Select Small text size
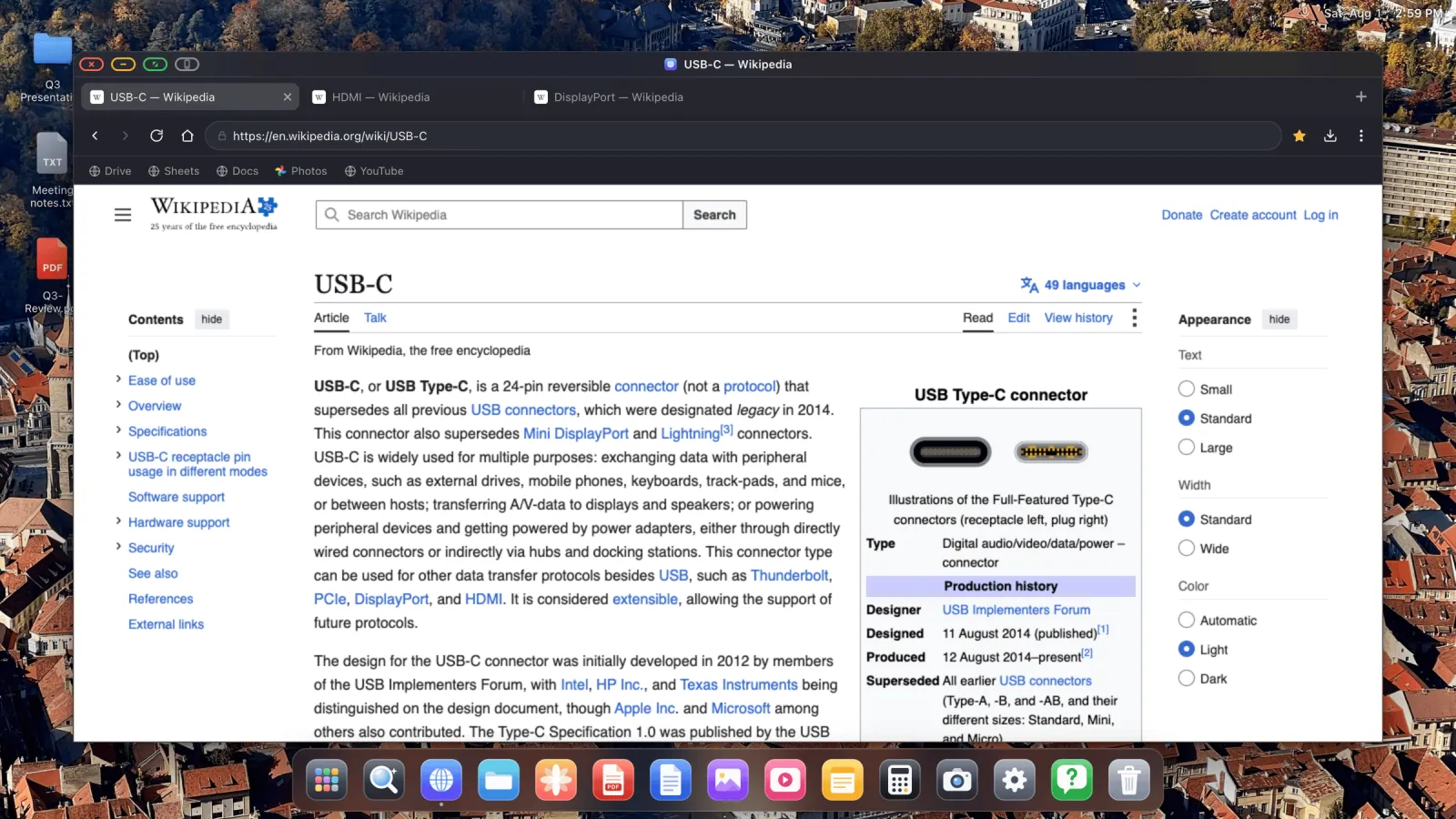1456x819 pixels. click(1187, 389)
